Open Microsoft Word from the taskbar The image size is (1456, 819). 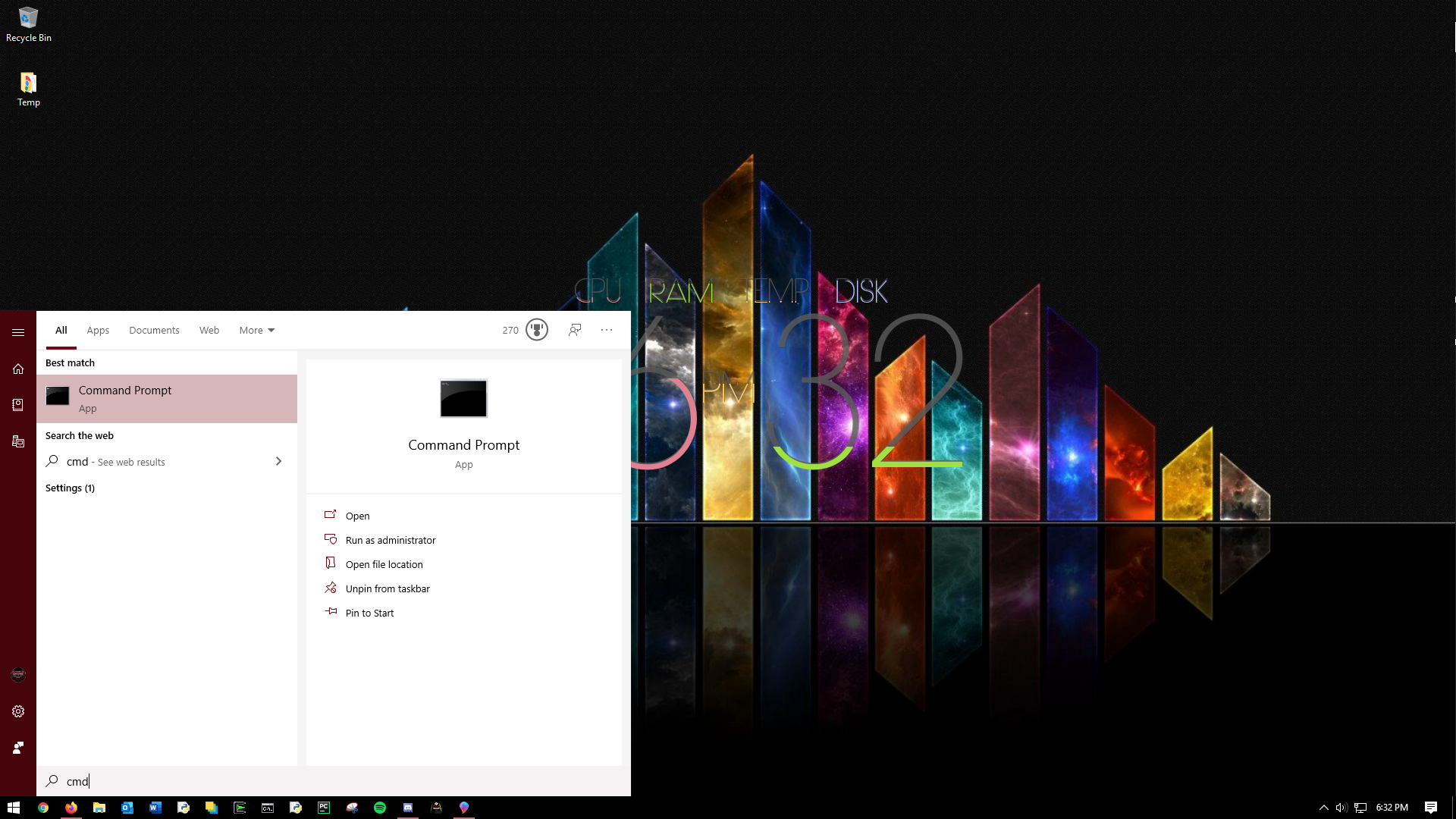tap(155, 808)
